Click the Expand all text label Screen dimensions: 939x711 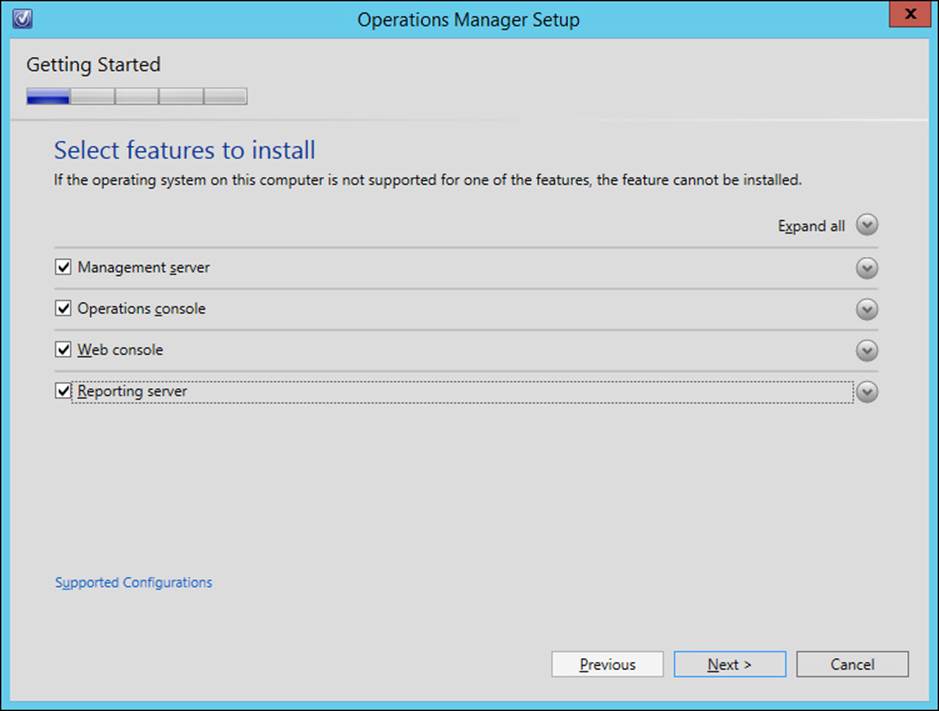coord(811,226)
